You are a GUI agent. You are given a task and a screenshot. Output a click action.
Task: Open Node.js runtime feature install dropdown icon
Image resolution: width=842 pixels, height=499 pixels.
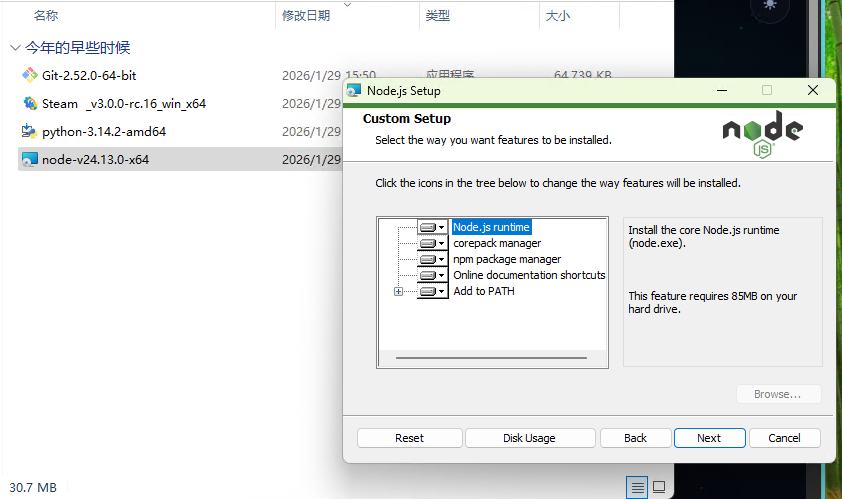click(432, 227)
